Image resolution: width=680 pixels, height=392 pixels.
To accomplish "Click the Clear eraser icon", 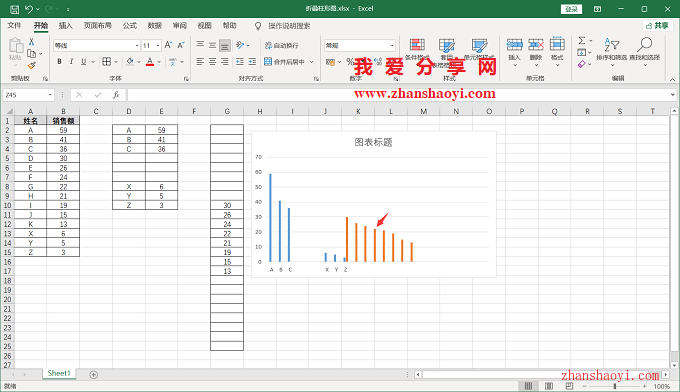I will [x=582, y=64].
